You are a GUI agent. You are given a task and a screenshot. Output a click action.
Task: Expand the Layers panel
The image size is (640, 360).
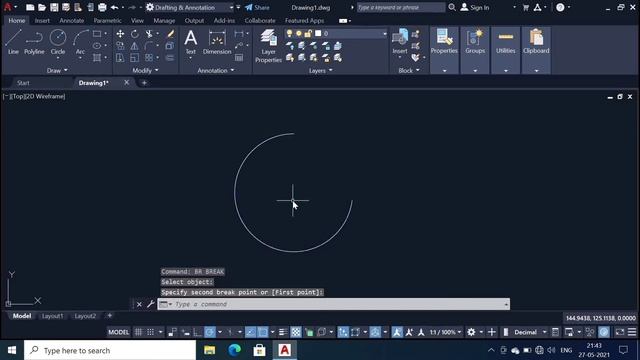[x=320, y=71]
